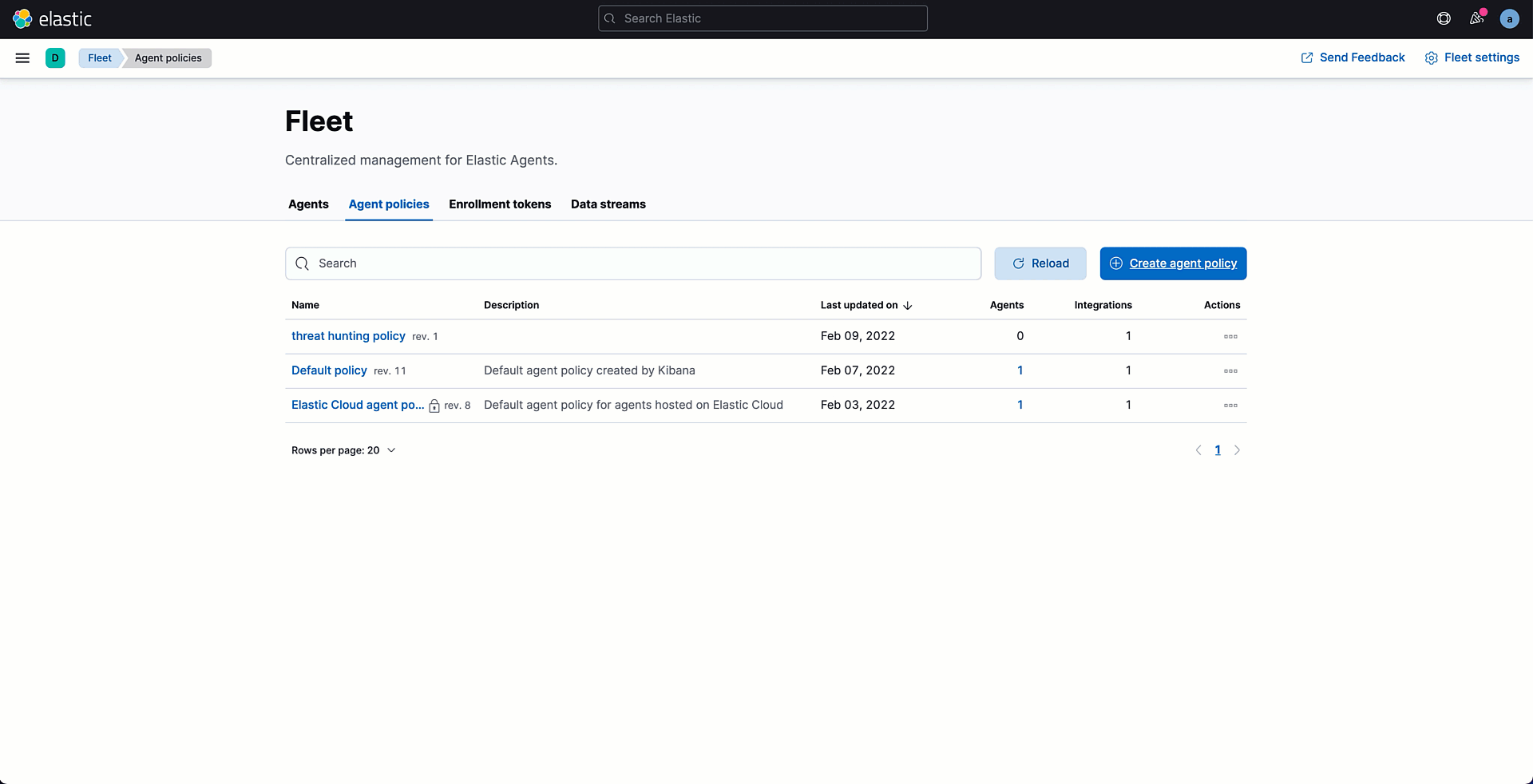Open the Enrollment tokens tab
Image resolution: width=1533 pixels, height=784 pixels.
(x=500, y=204)
